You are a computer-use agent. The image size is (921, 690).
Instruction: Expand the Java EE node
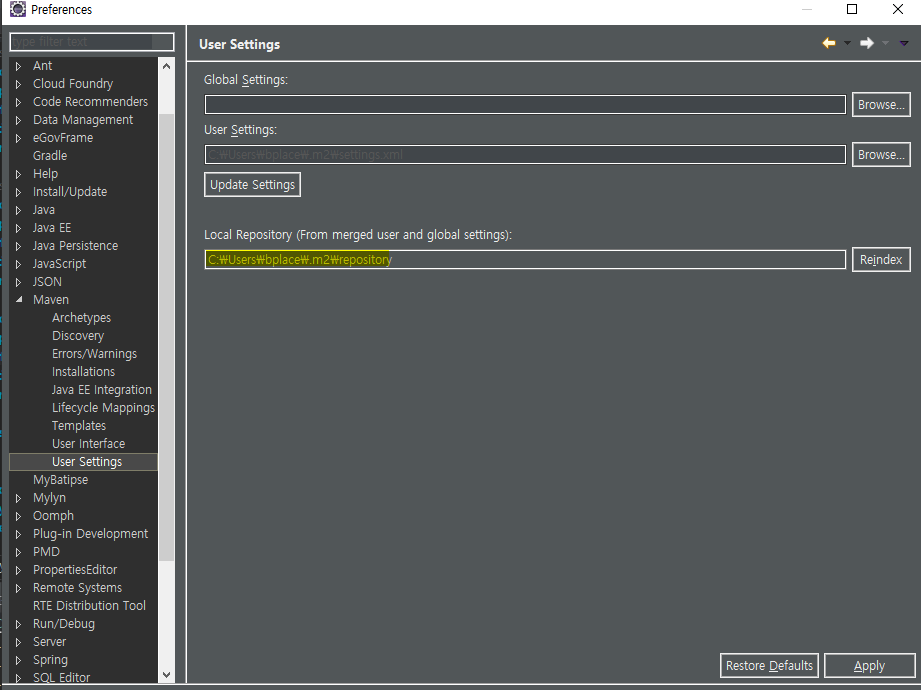point(18,228)
